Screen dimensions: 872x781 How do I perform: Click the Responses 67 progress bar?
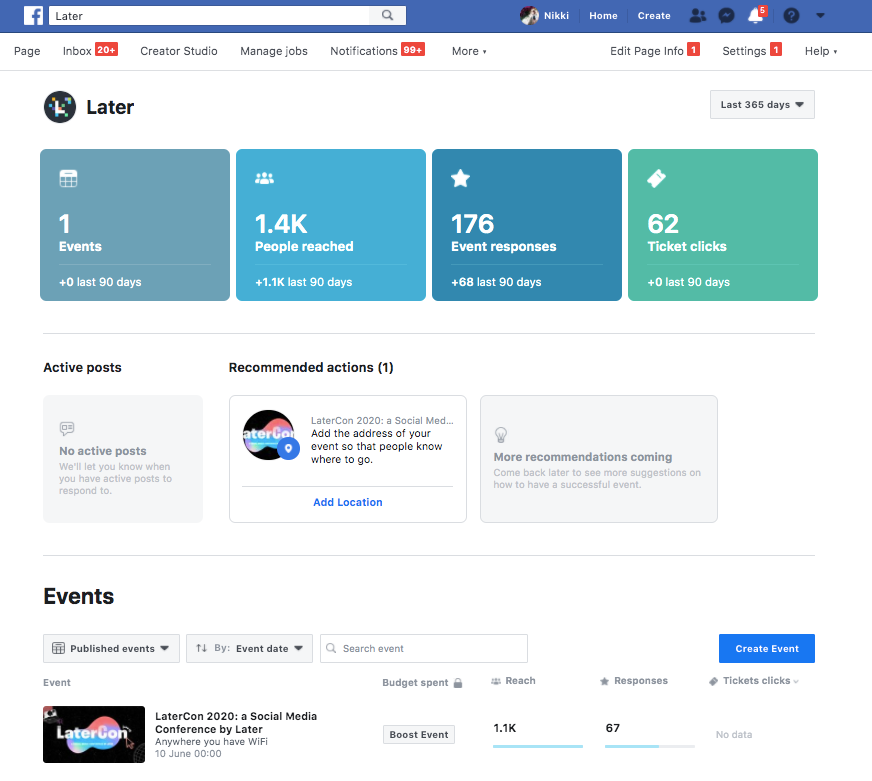[650, 746]
